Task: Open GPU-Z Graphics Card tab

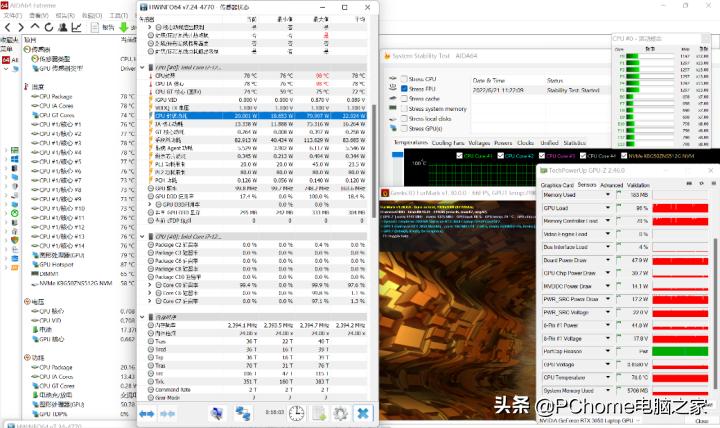Action: (x=557, y=185)
